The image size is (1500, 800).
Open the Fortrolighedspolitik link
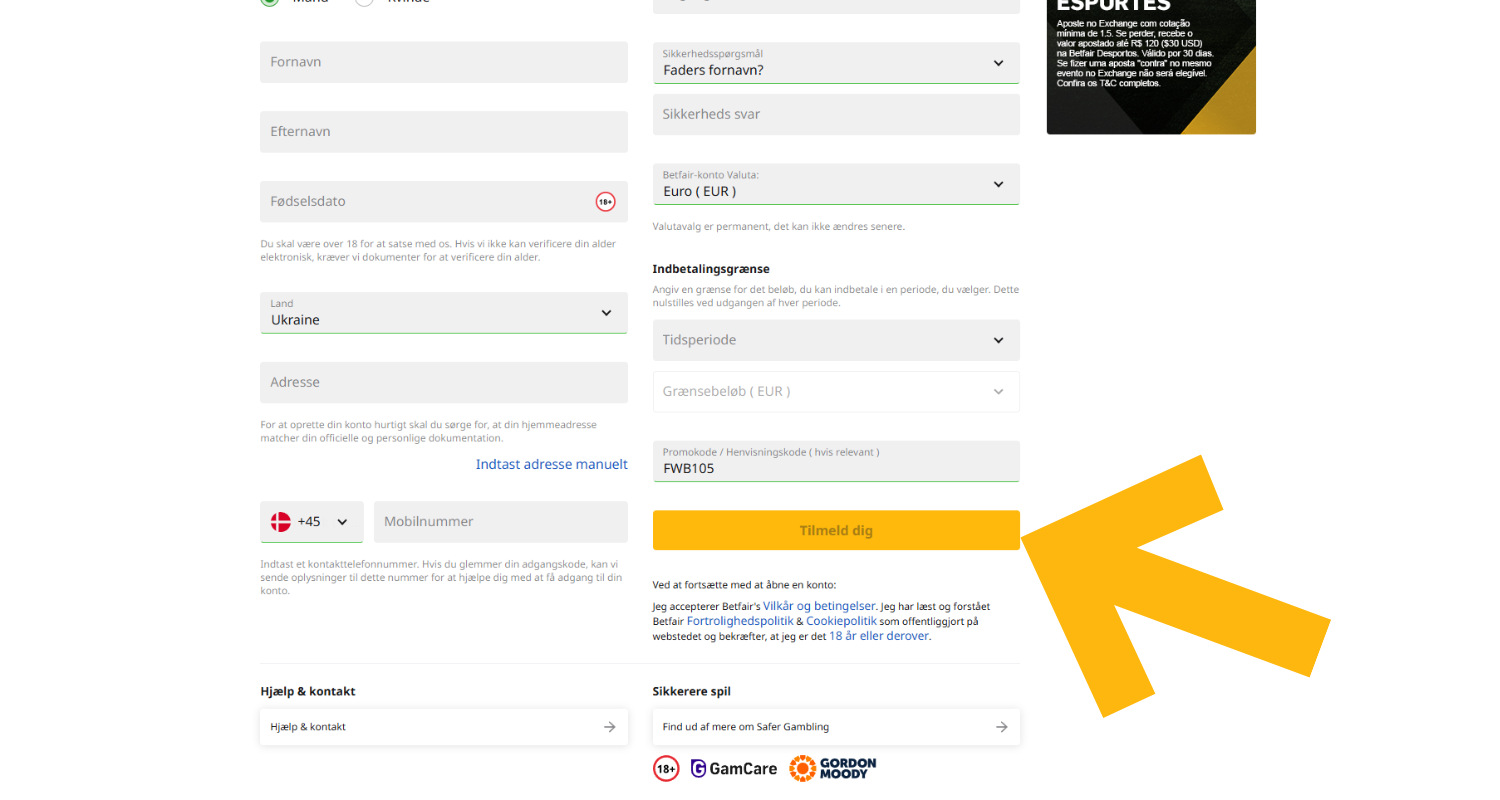coord(739,621)
